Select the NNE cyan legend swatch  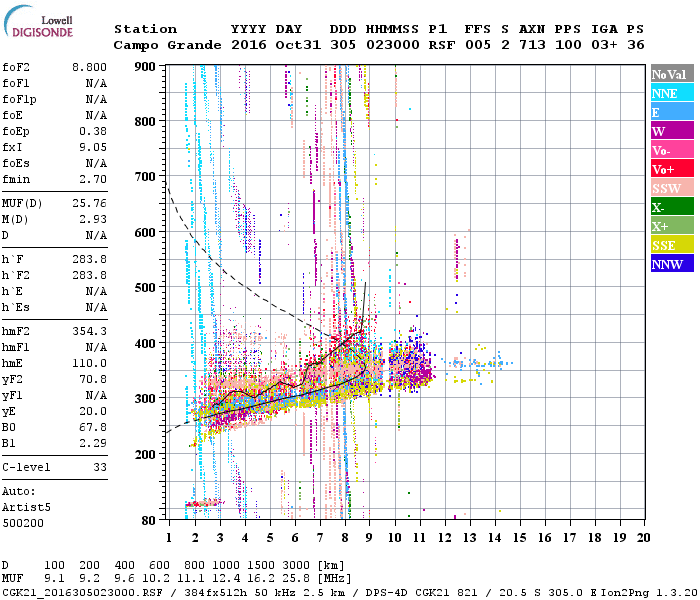point(672,92)
